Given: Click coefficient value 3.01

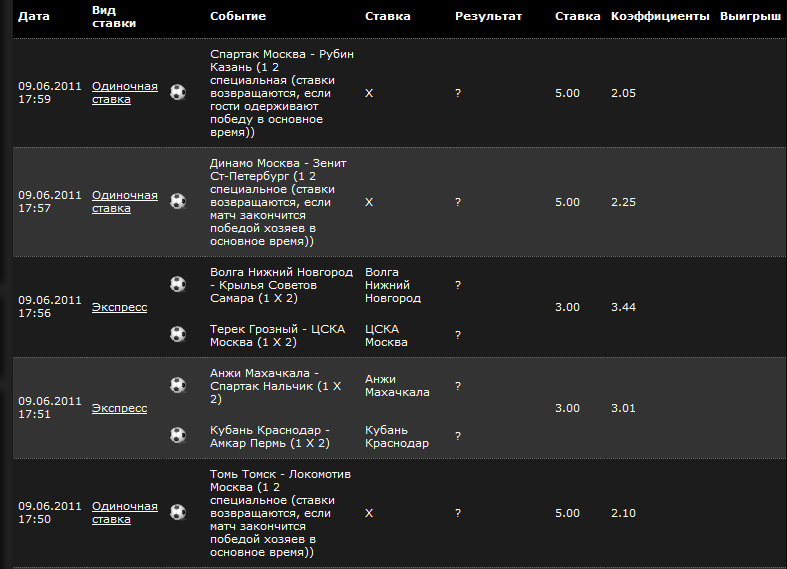Looking at the screenshot, I should (623, 408).
